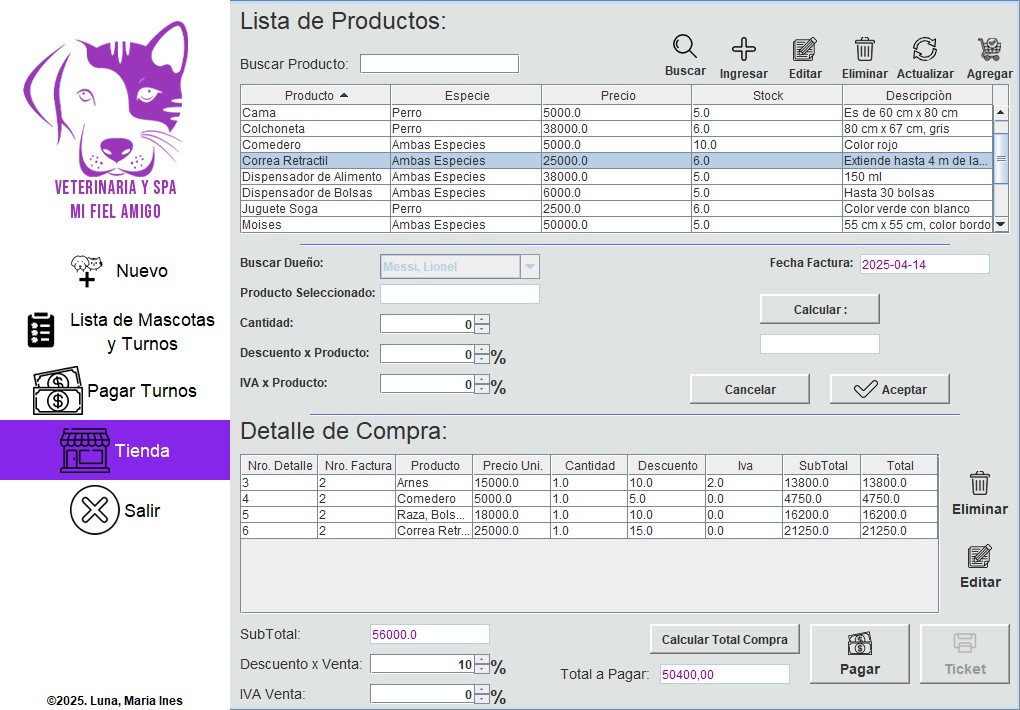The height and width of the screenshot is (710, 1020).
Task: Select the Tienda sidebar item
Action: (114, 450)
